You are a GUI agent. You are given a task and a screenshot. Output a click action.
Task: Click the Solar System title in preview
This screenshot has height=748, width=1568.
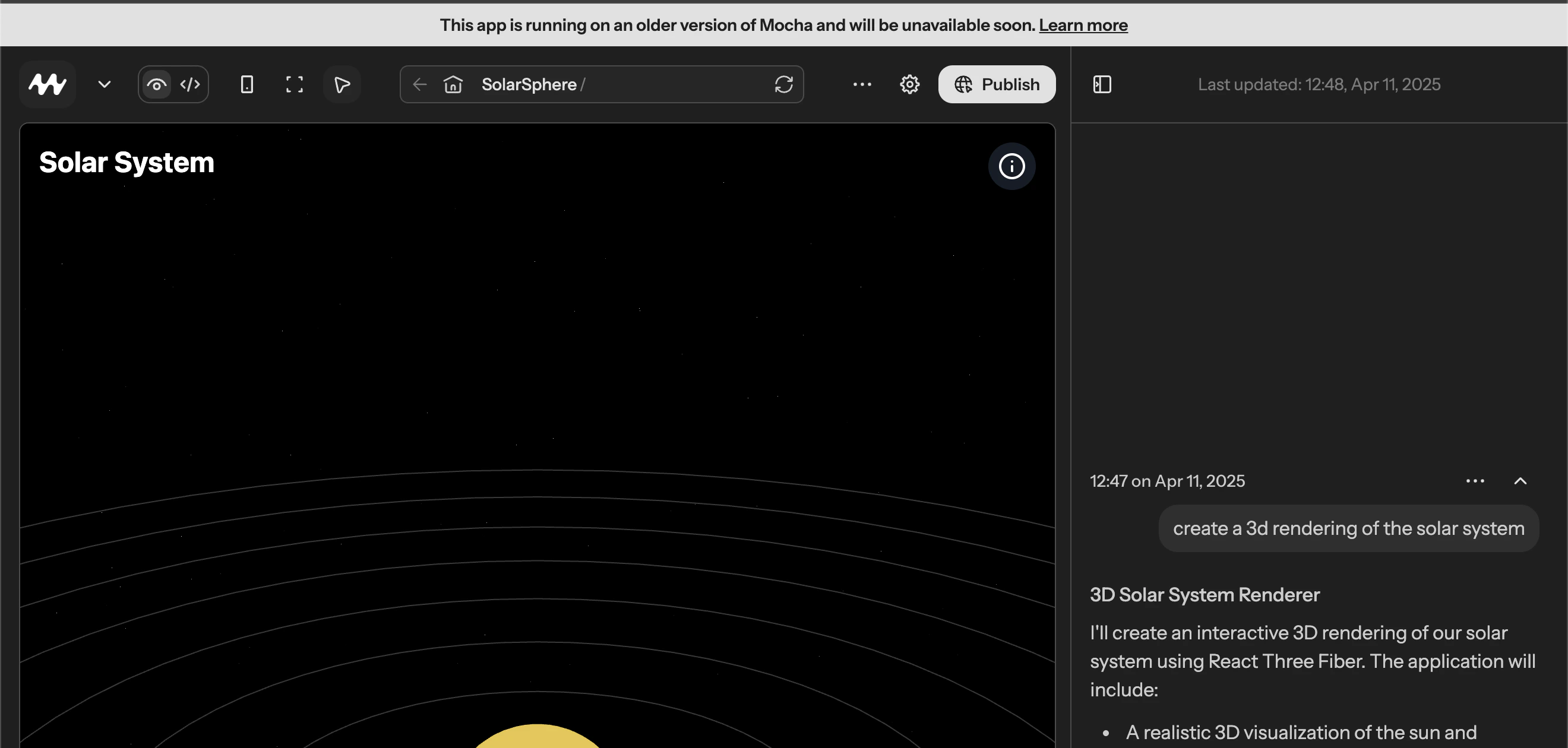pos(127,163)
